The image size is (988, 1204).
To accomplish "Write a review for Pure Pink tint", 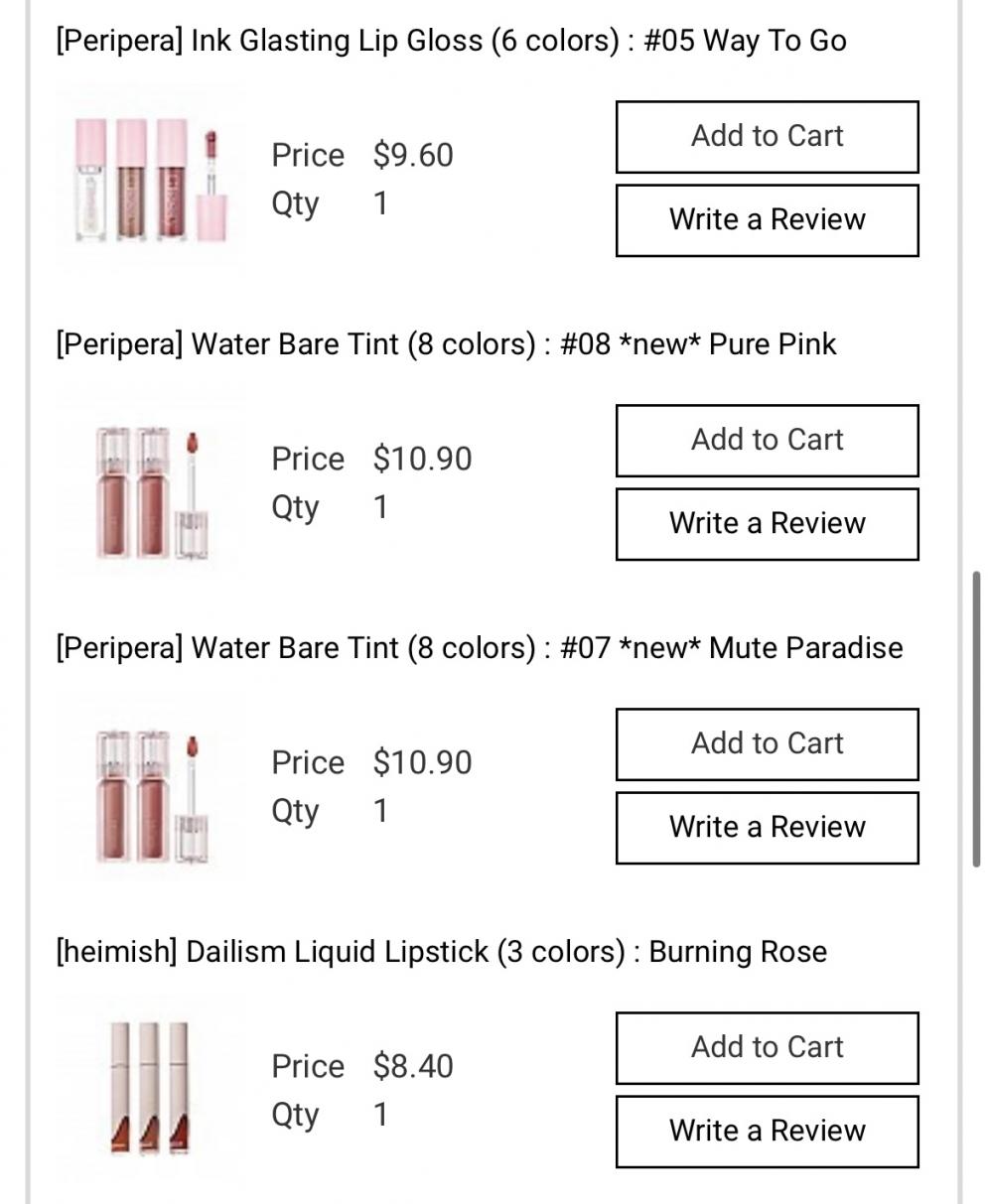I will click(767, 524).
